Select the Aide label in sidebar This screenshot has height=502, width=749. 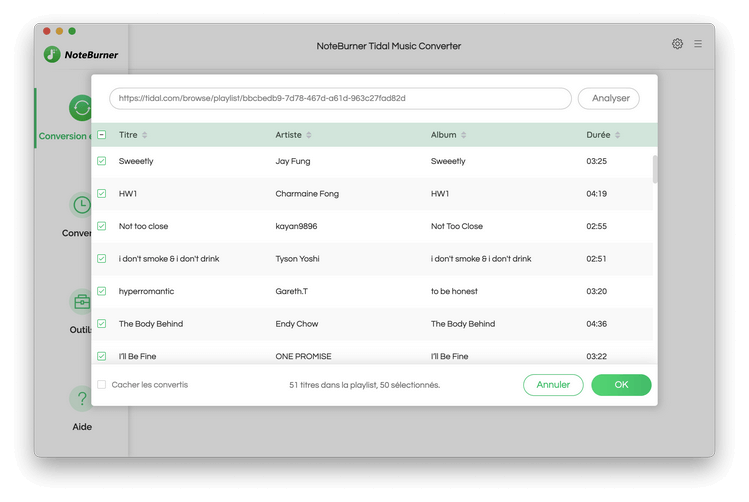(x=82, y=427)
